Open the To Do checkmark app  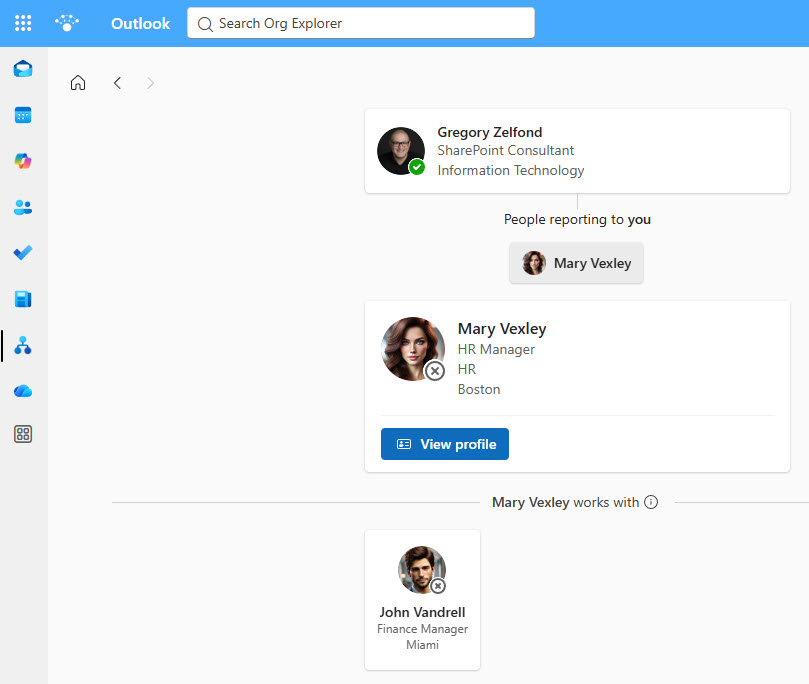click(23, 253)
